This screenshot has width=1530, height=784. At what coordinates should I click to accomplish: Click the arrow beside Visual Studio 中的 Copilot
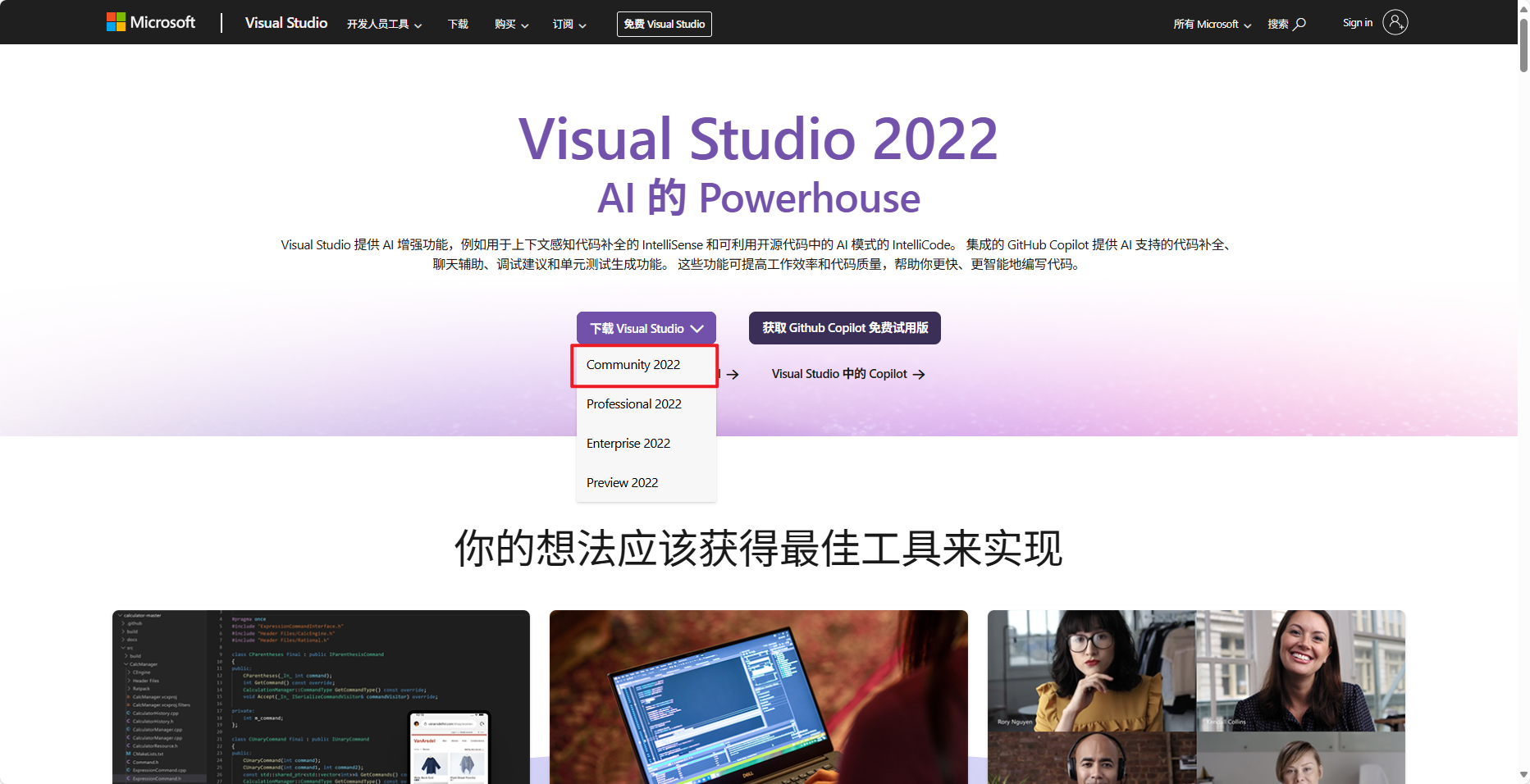pos(920,374)
